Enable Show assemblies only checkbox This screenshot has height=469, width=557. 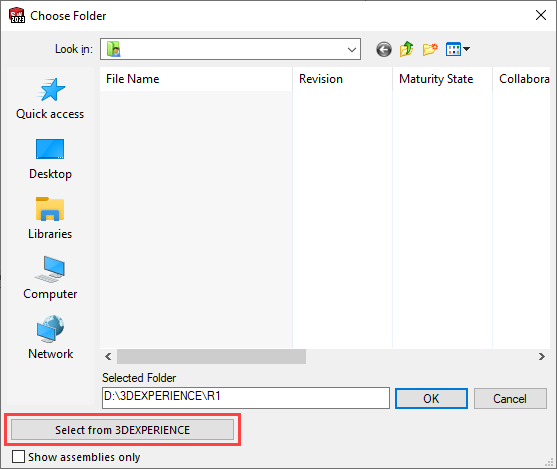[18, 457]
